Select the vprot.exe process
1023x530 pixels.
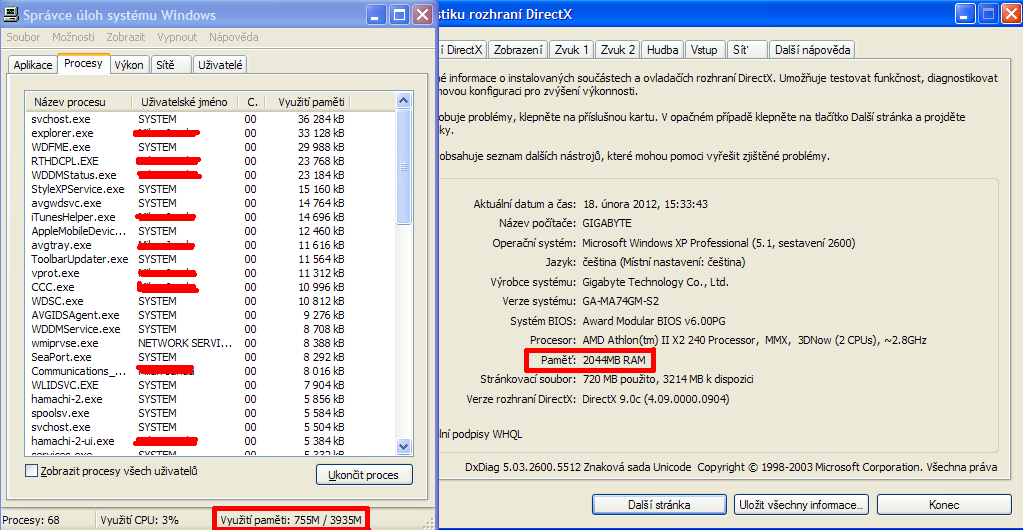[210, 273]
